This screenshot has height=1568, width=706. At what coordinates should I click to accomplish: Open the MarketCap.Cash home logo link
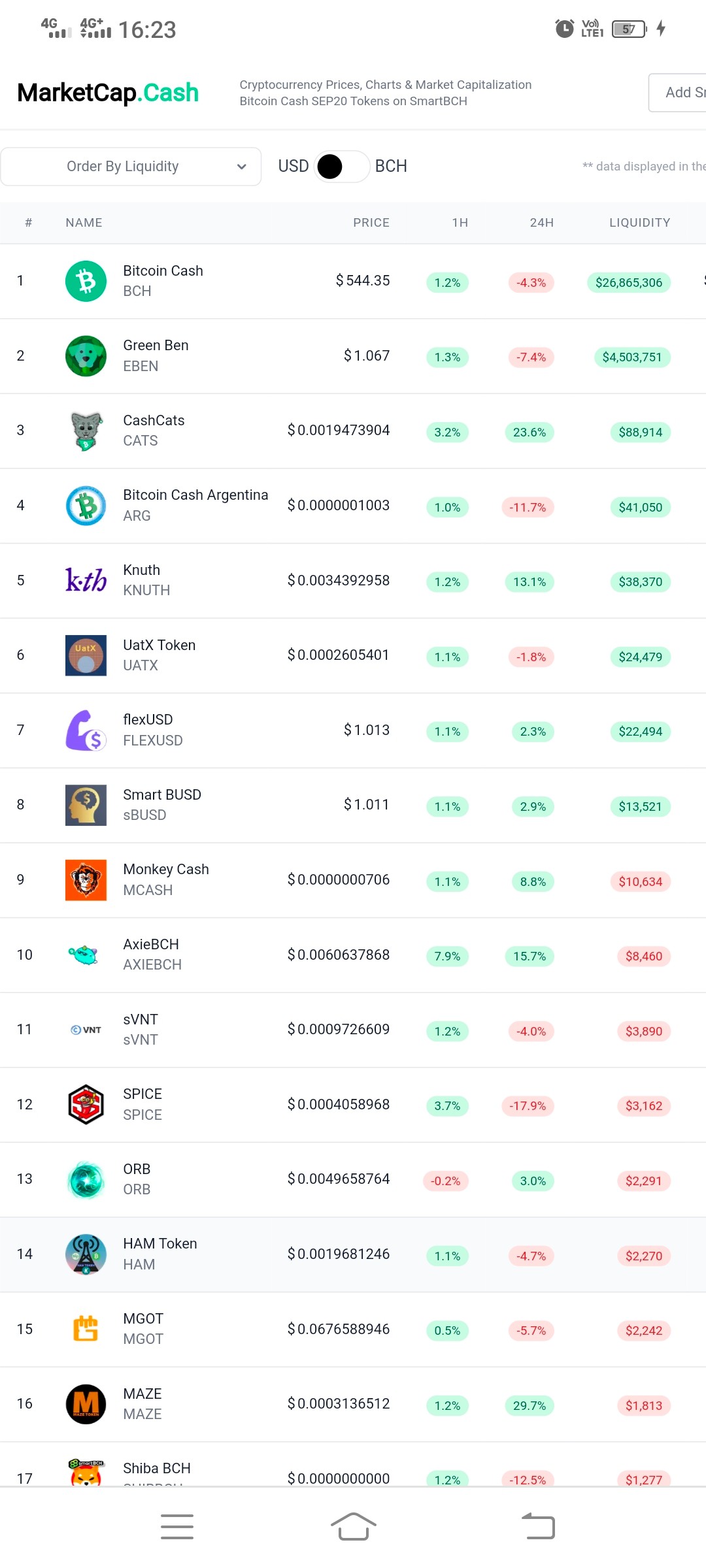(108, 93)
